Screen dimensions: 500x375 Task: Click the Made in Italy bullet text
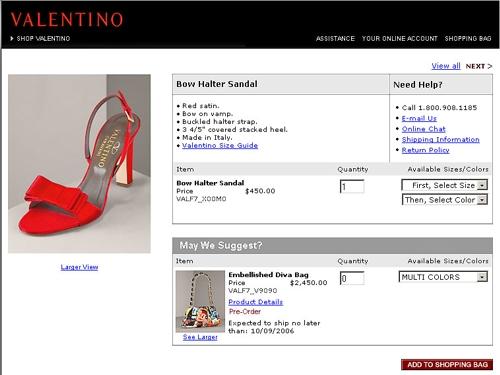[207, 138]
